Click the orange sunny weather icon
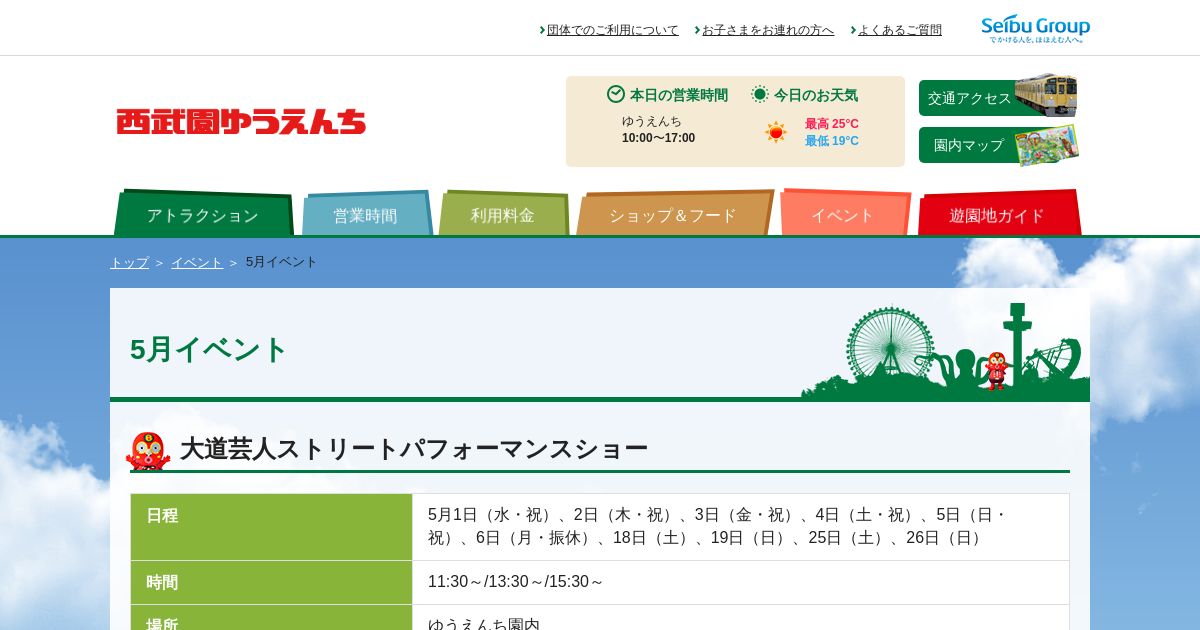Screen dimensions: 1200x630 (x=776, y=132)
